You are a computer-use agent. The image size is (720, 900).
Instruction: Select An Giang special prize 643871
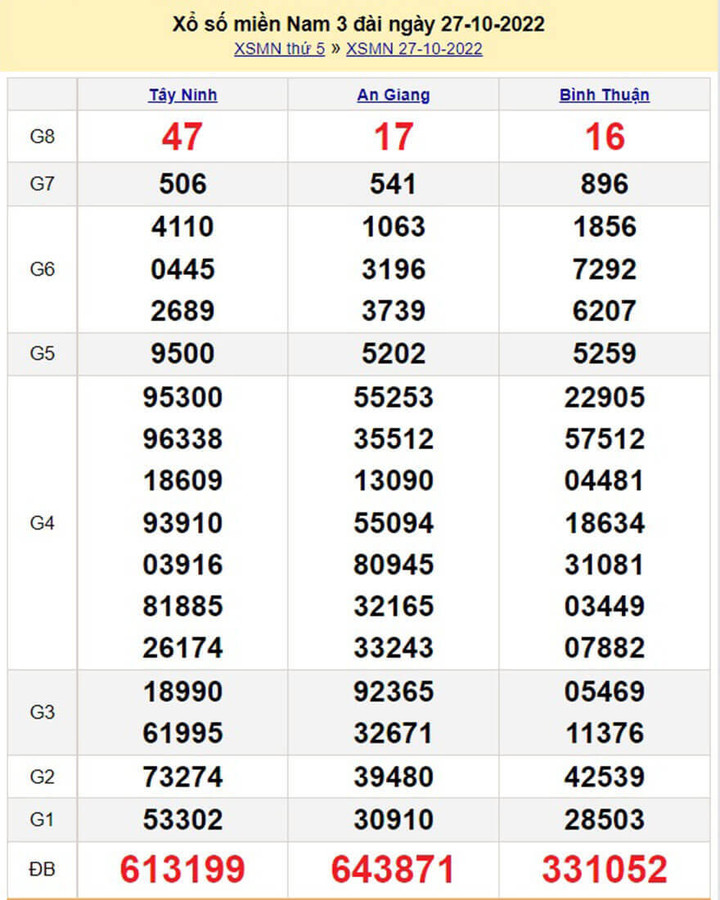click(x=393, y=869)
